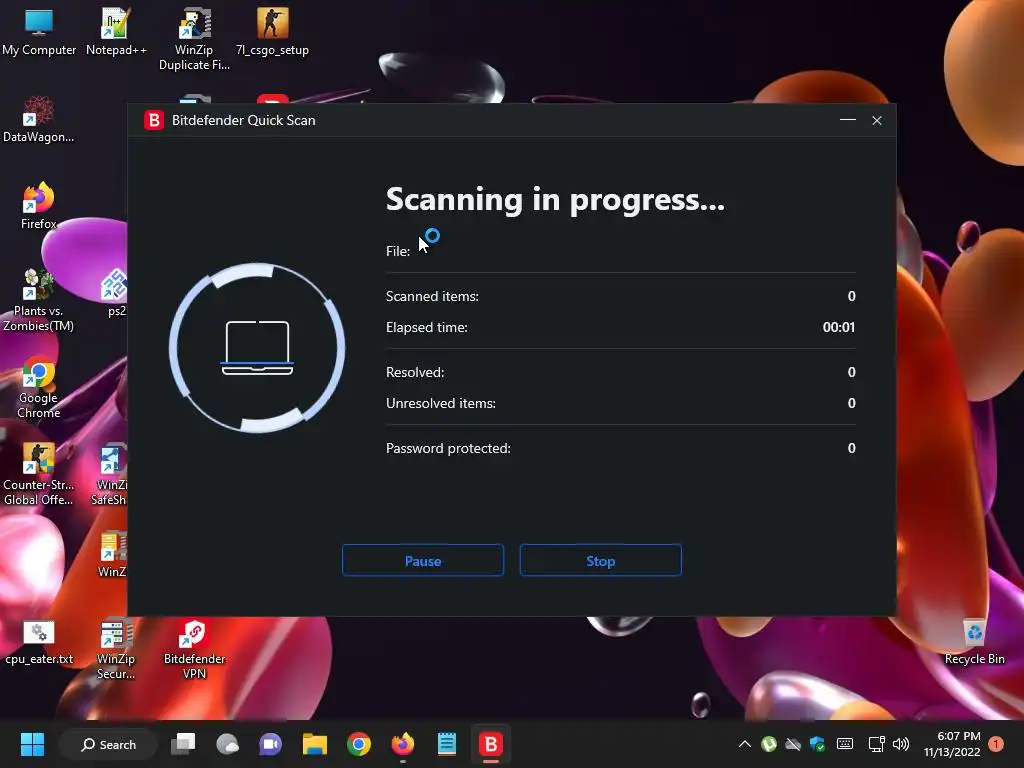Select the cpu_eater.txt desktop file

pyautogui.click(x=39, y=643)
